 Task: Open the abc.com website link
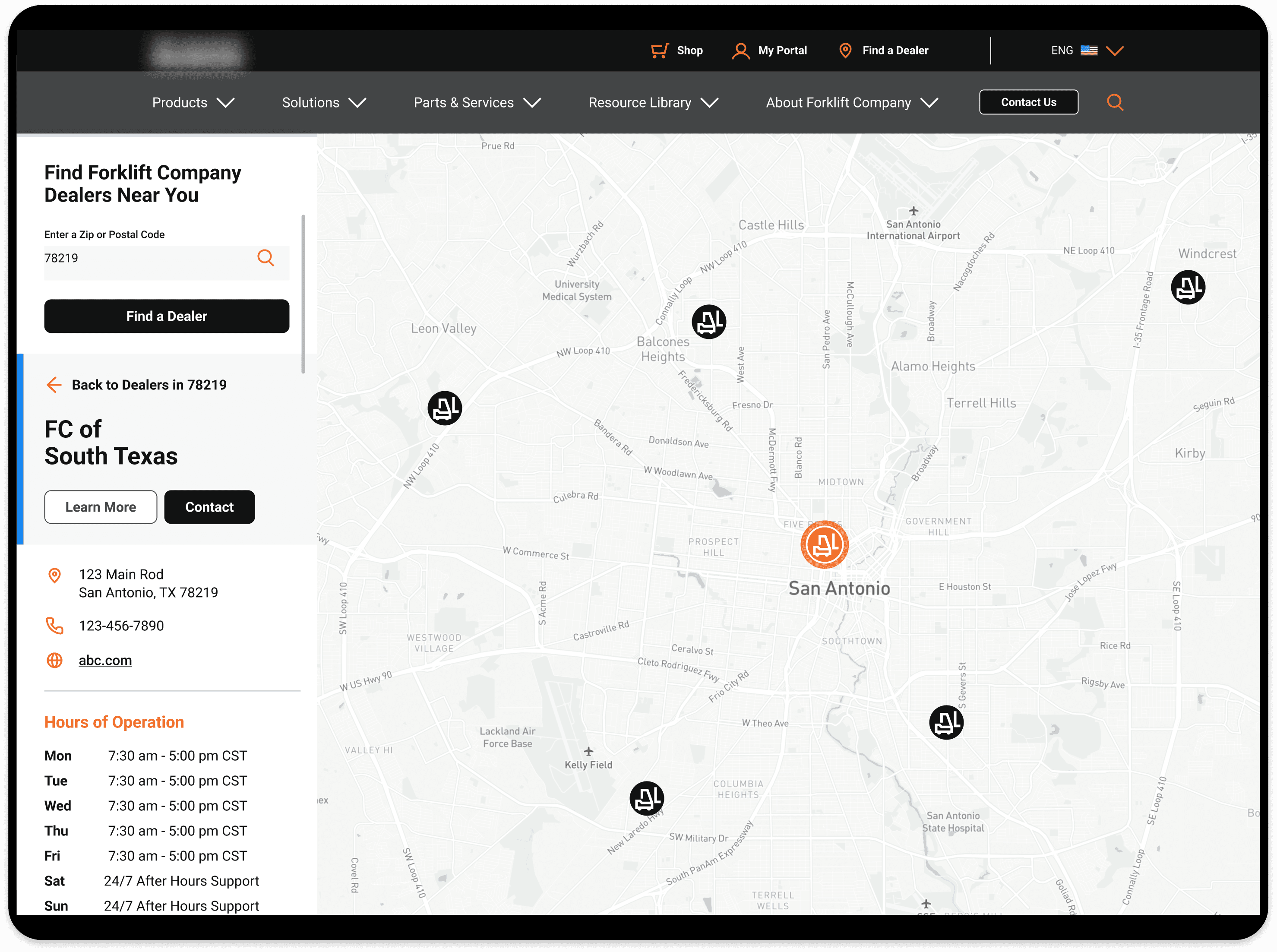pos(105,661)
